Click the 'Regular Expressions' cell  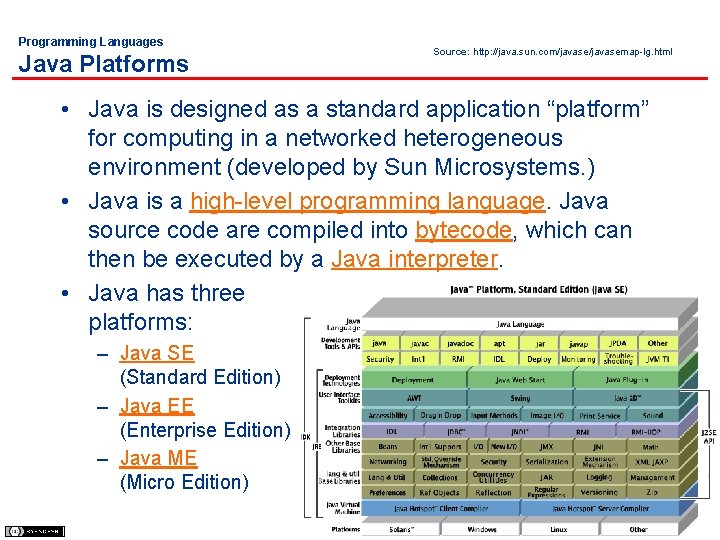coord(546,492)
